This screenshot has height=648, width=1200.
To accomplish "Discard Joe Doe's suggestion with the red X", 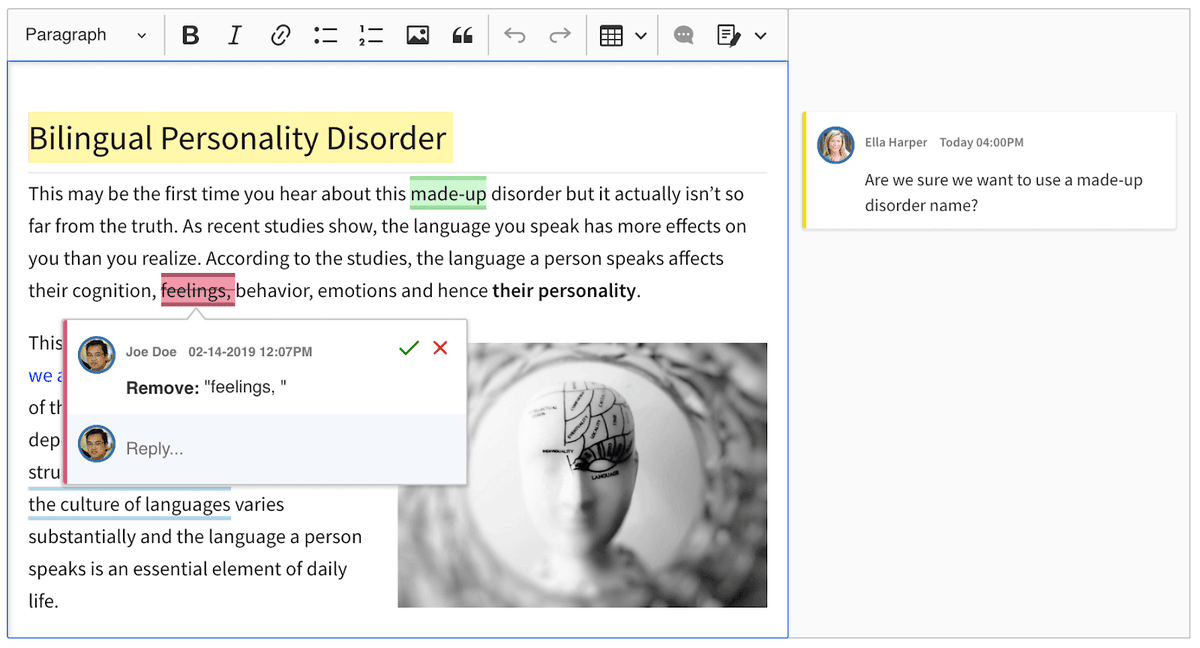I will point(440,348).
